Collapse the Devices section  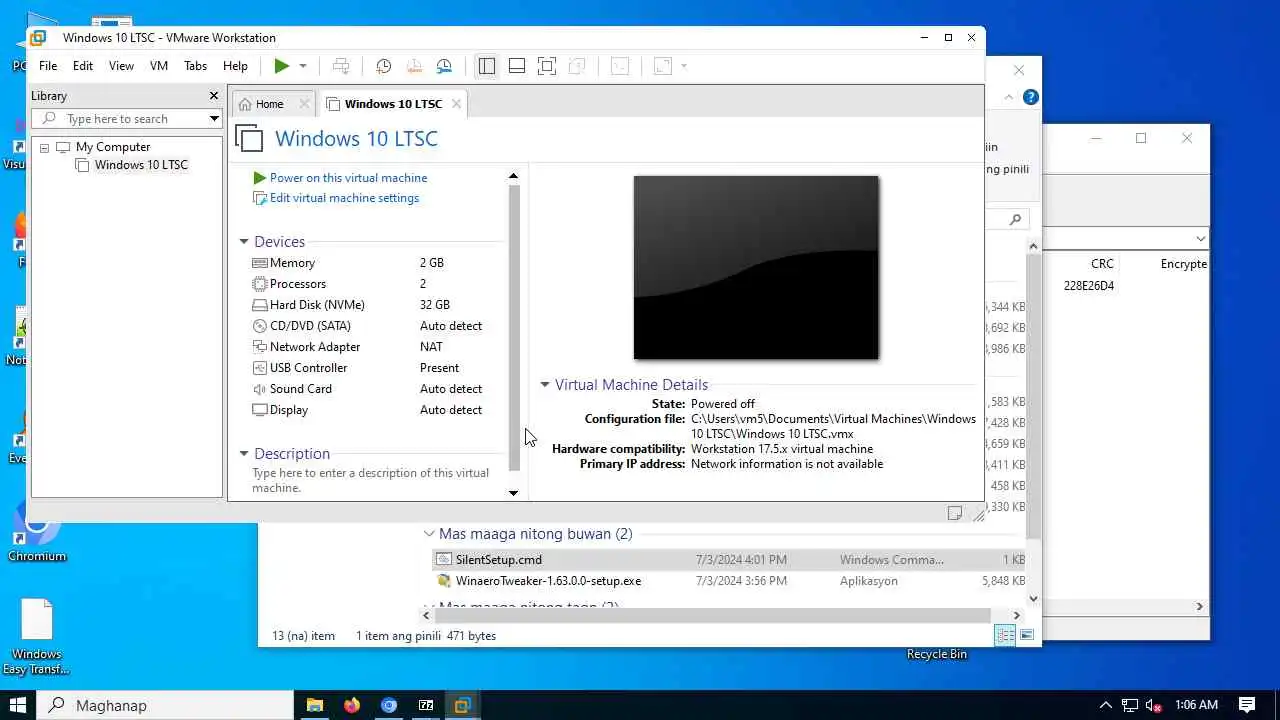(243, 242)
